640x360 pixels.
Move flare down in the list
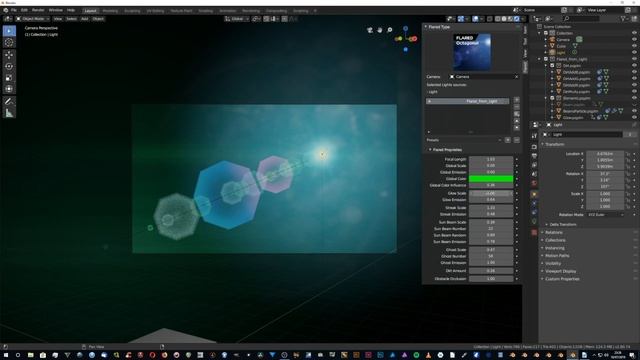coord(517,128)
